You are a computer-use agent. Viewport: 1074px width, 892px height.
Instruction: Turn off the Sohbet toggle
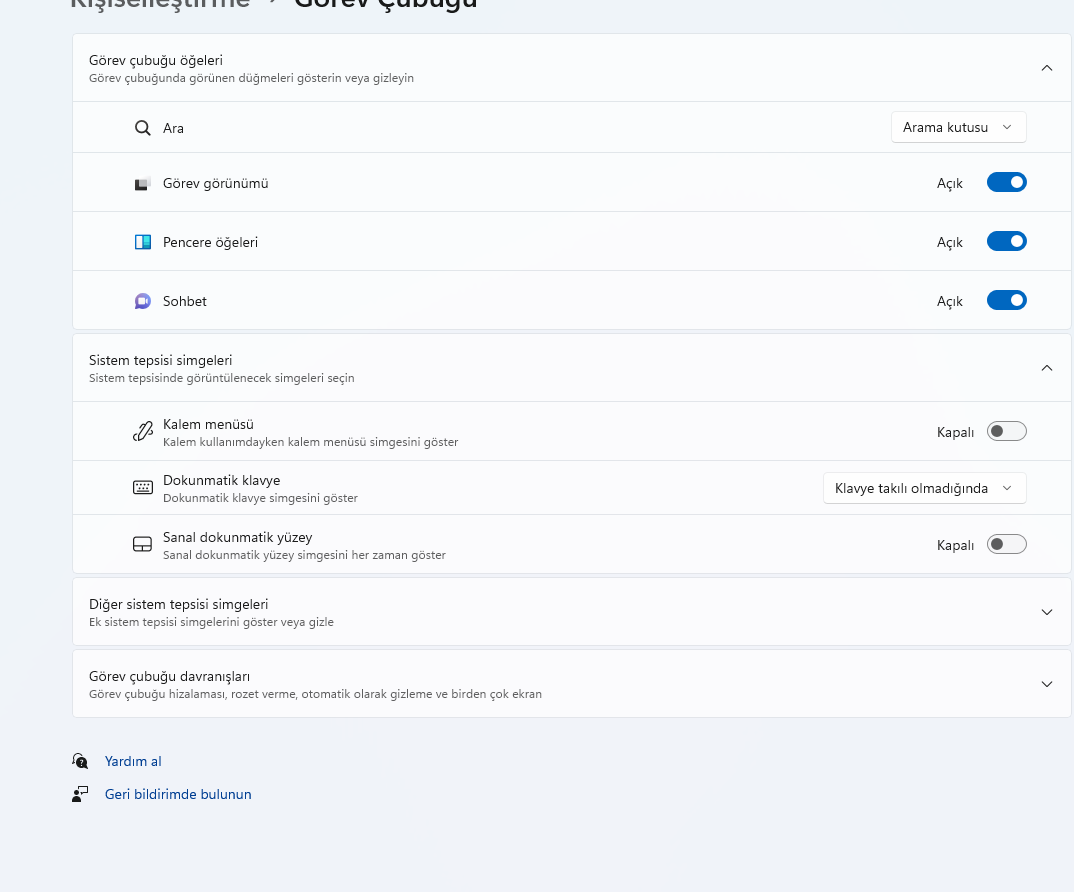coord(1006,301)
